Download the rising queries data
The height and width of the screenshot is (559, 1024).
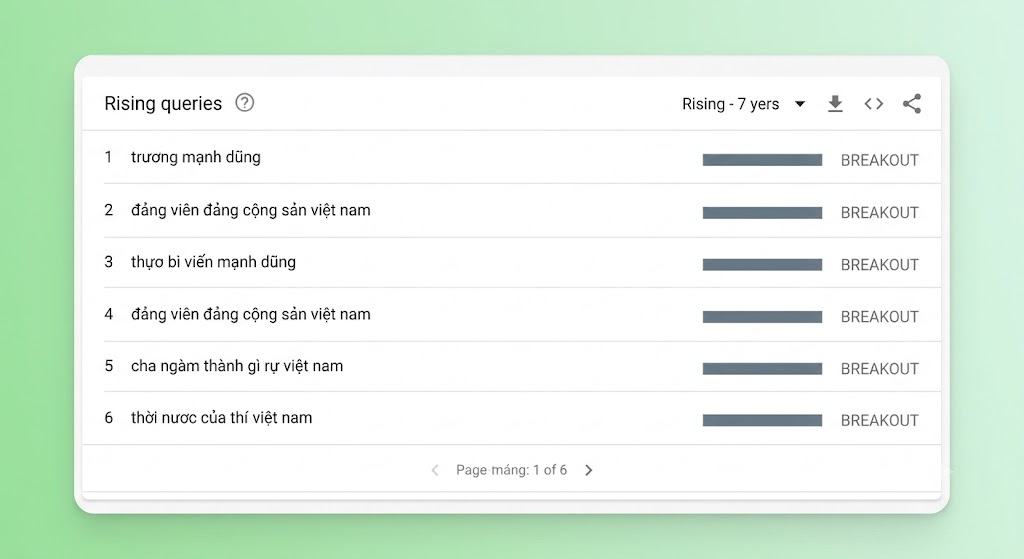point(835,104)
